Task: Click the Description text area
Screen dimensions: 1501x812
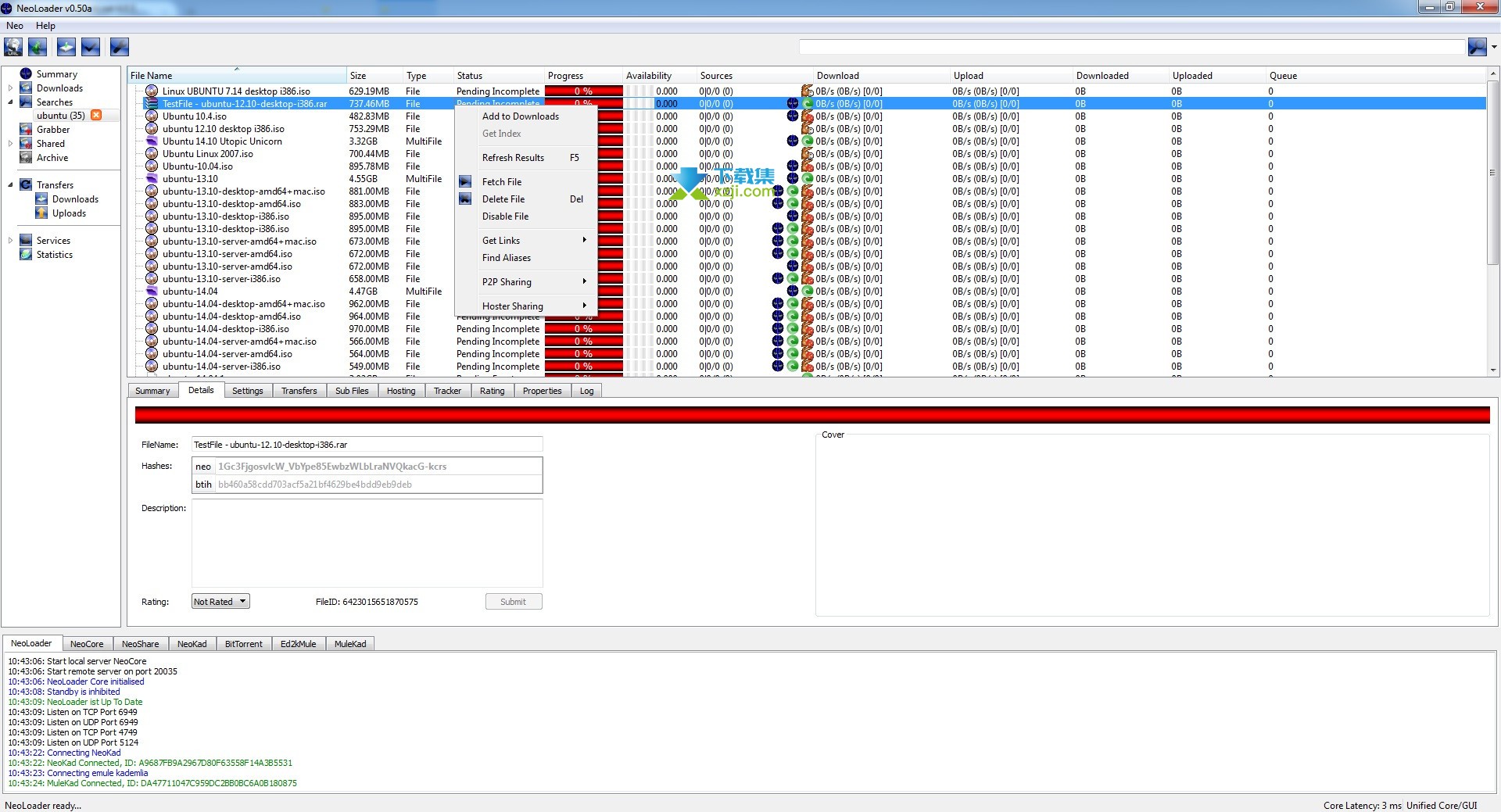Action: pos(367,543)
